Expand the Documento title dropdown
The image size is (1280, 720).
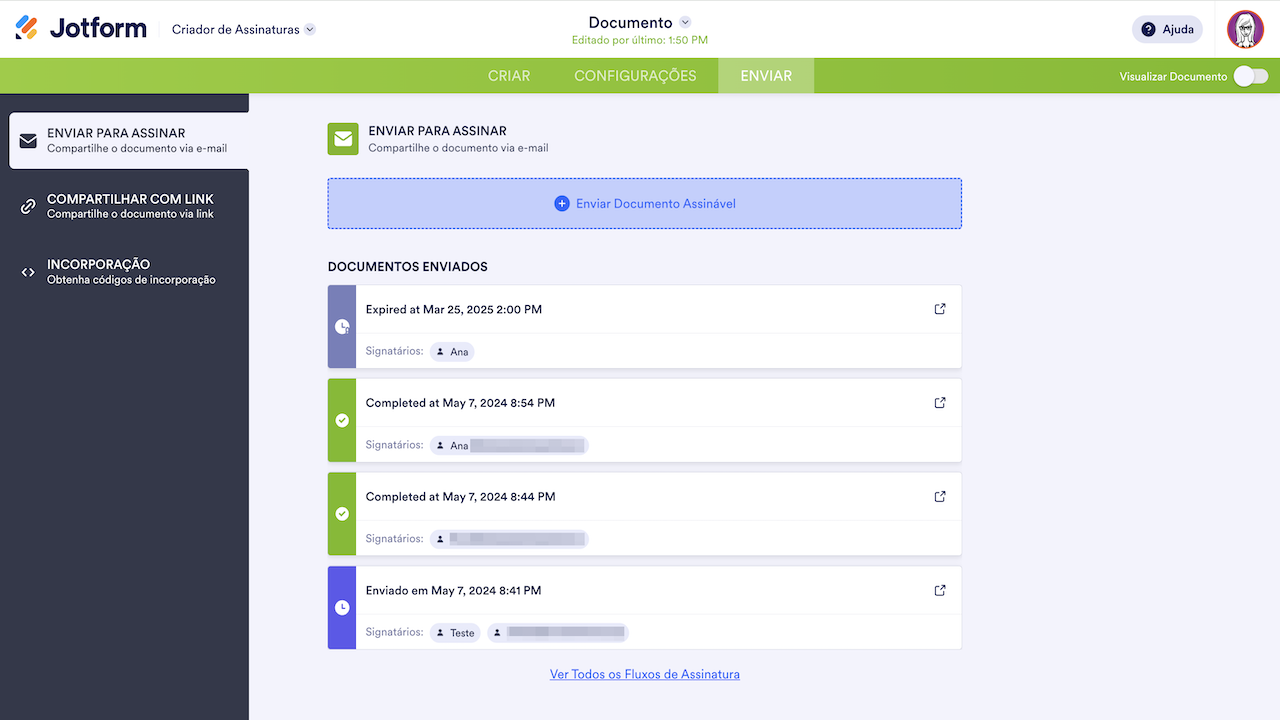pos(685,22)
